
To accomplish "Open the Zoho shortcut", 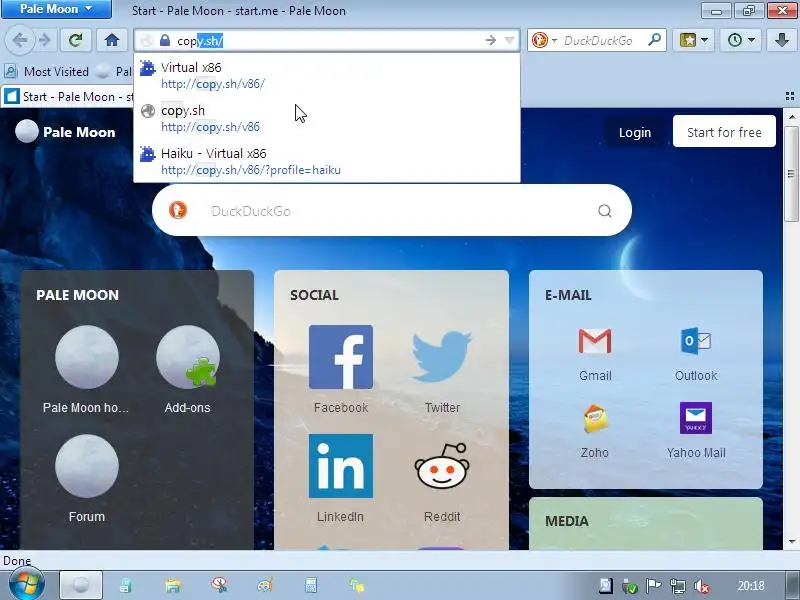I will [x=594, y=431].
